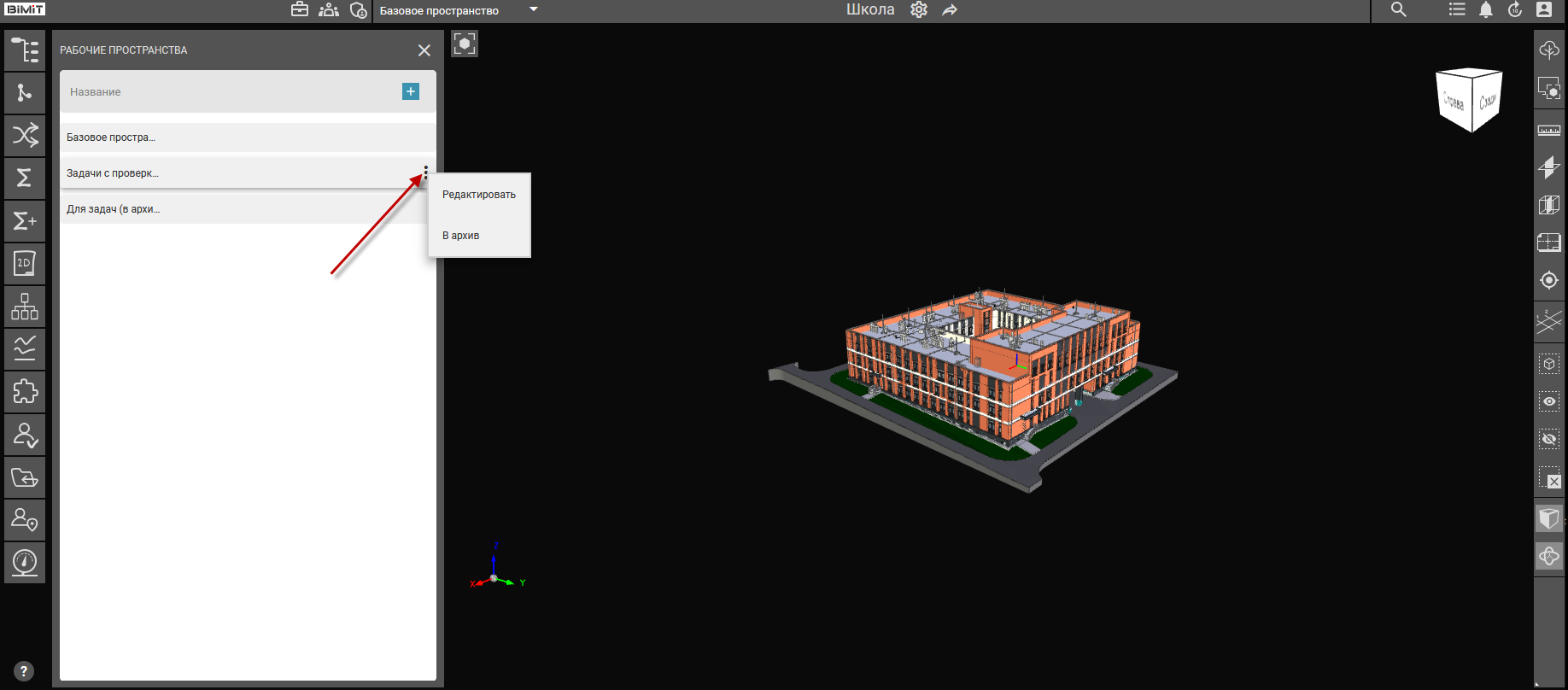Image resolution: width=1568 pixels, height=690 pixels.
Task: Select Редактировать in the context menu
Action: point(479,195)
